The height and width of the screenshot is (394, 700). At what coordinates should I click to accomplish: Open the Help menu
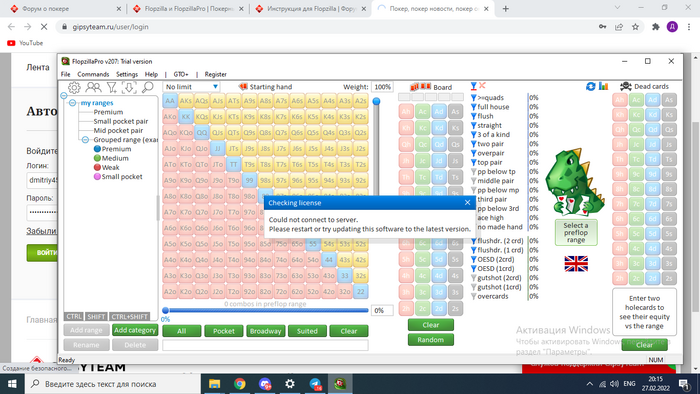[x=151, y=74]
